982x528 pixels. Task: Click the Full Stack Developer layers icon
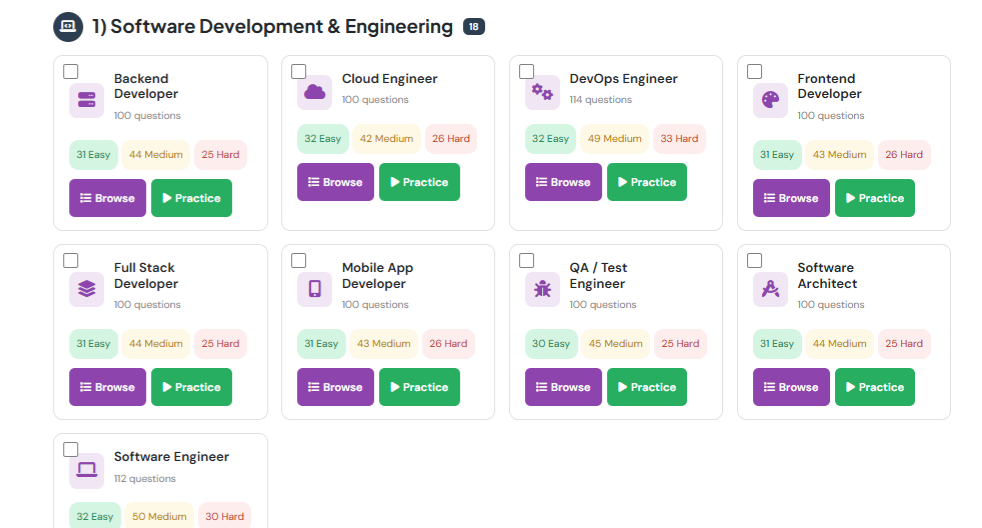coord(86,289)
